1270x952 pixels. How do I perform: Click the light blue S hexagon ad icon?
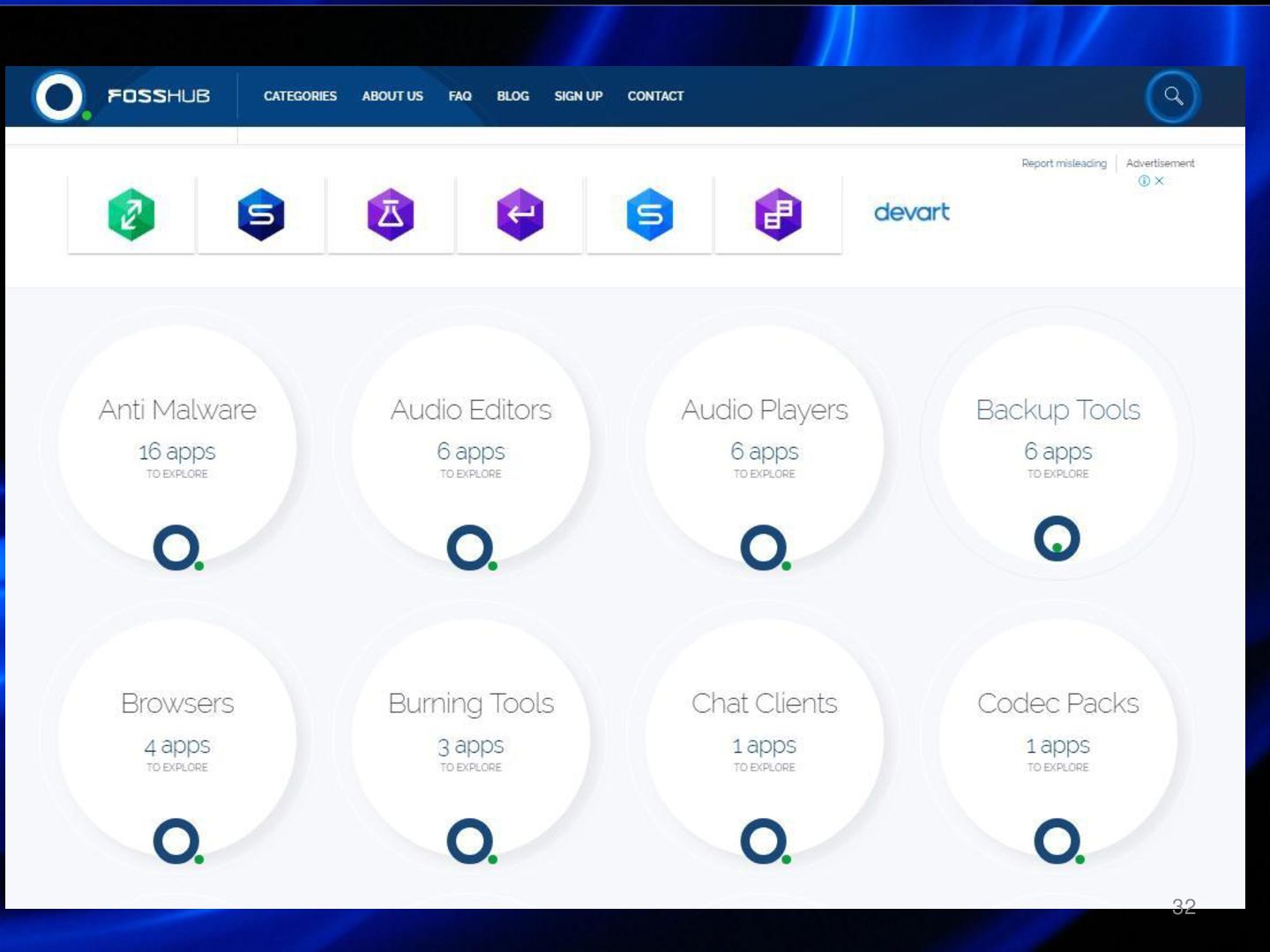[650, 214]
